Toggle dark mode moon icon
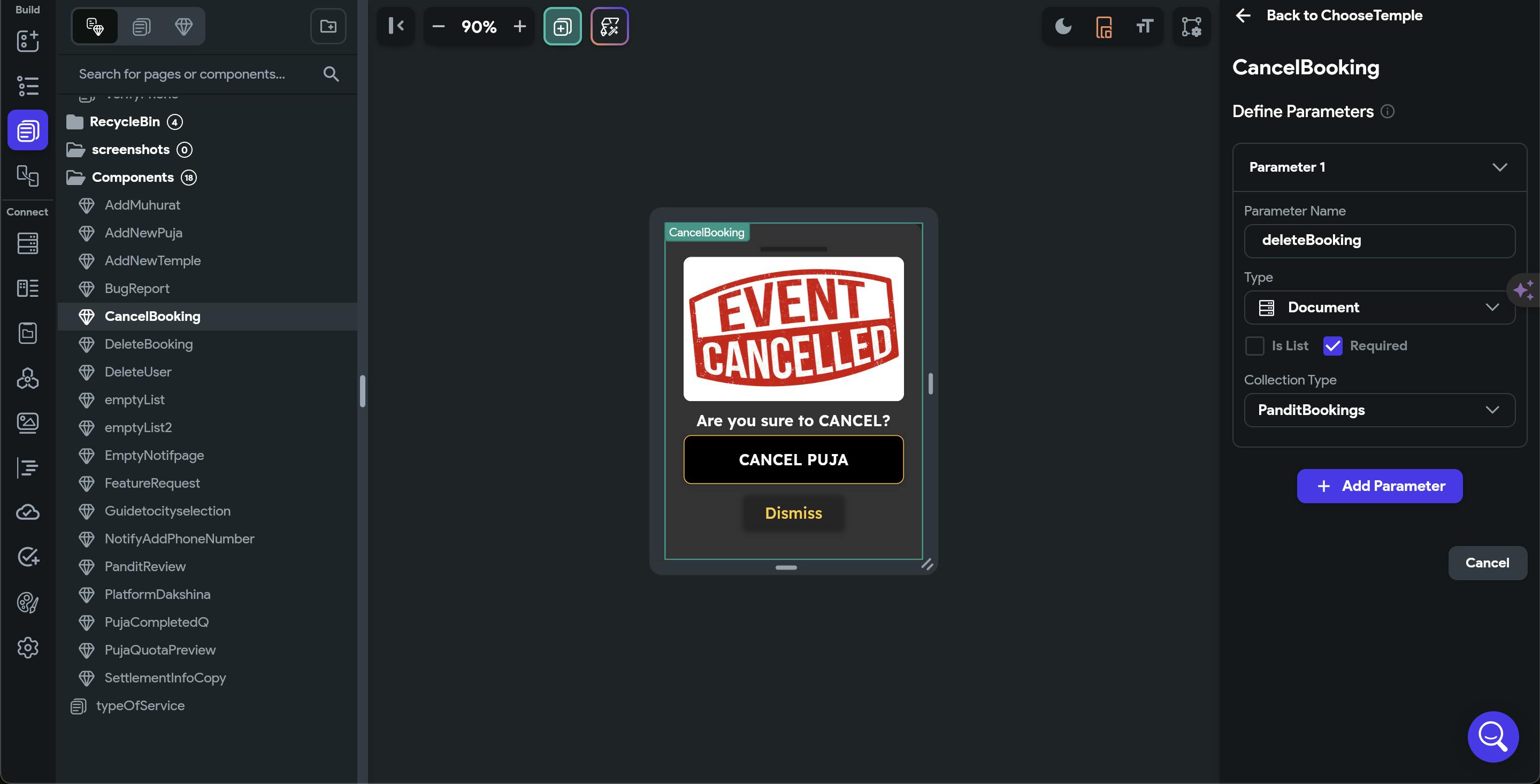 click(1063, 26)
